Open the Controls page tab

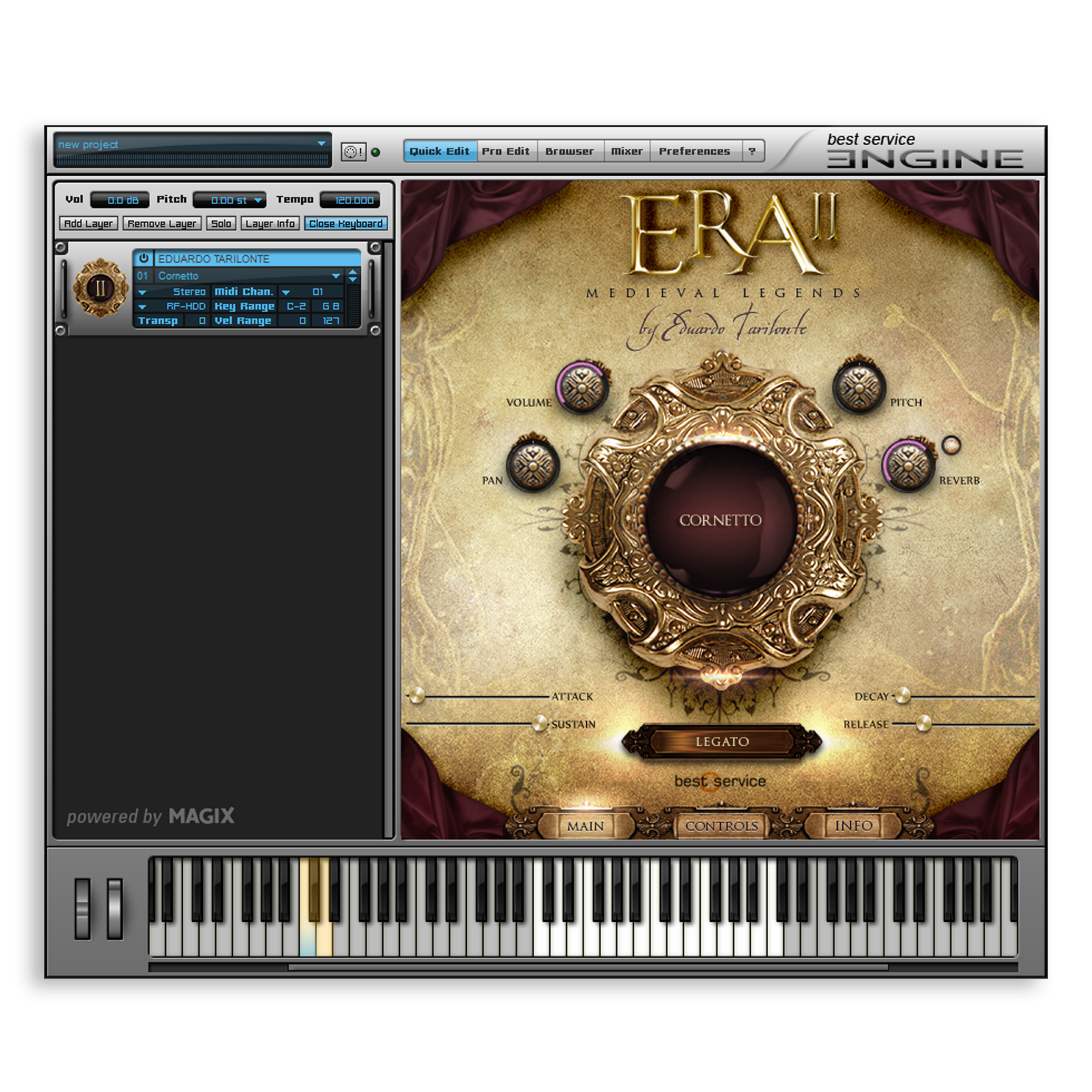tap(721, 826)
